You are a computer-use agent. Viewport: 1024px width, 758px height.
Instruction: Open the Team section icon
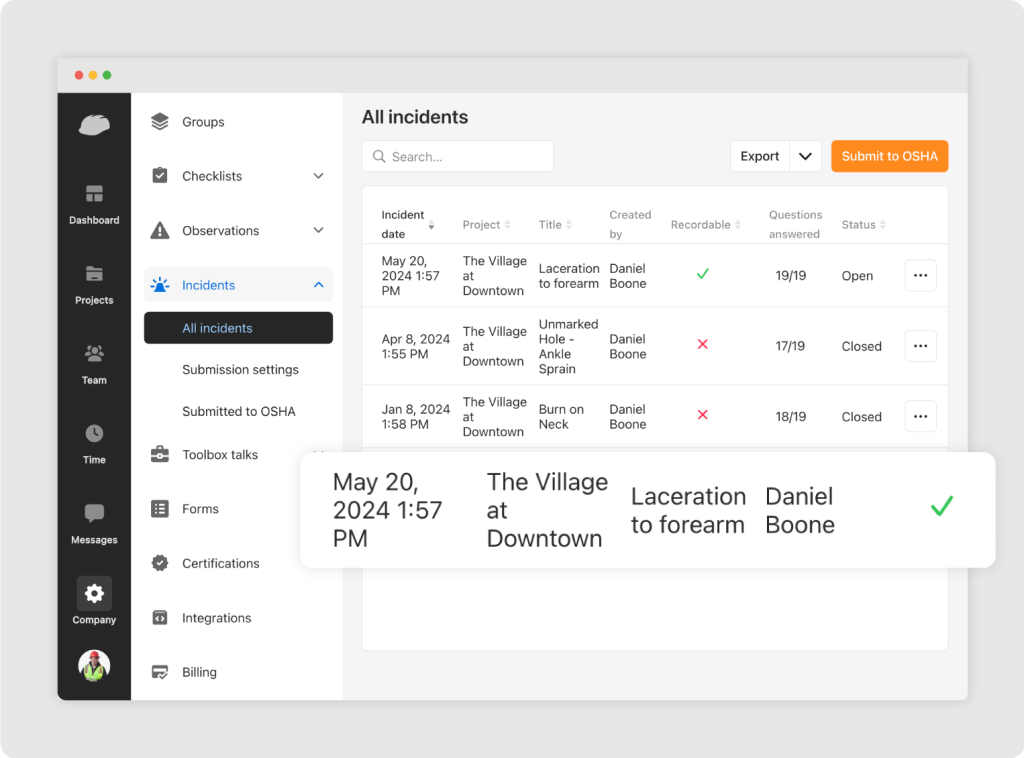point(94,354)
